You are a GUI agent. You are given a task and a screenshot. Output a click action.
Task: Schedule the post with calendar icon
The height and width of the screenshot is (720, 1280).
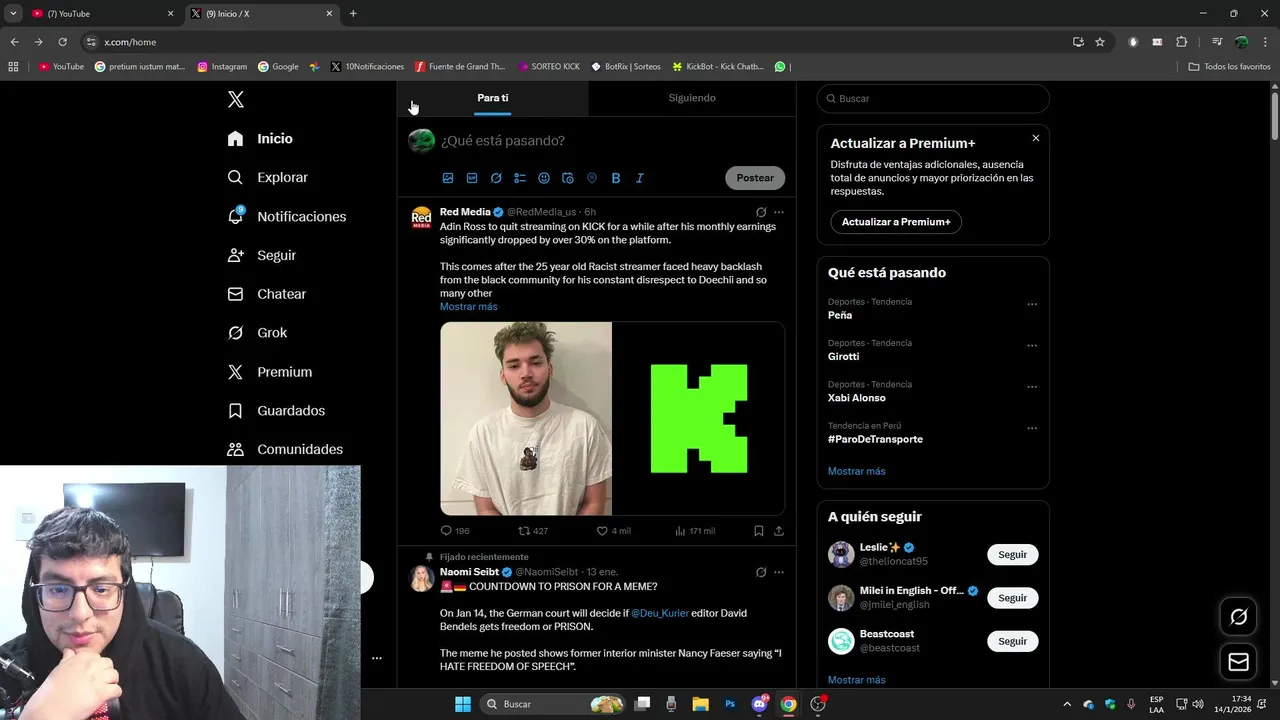[x=568, y=178]
